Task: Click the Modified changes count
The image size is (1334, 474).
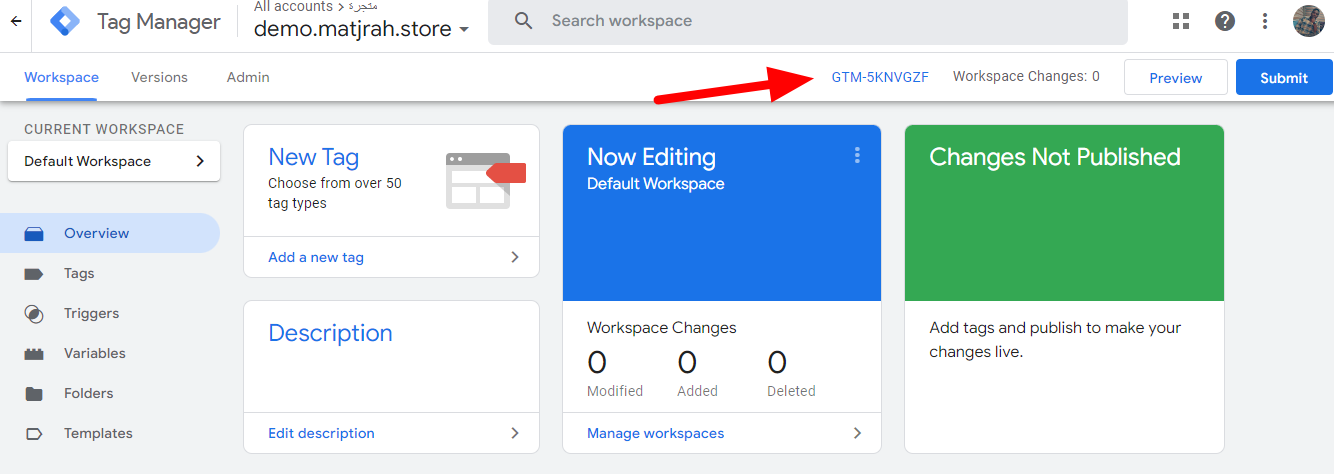Action: [x=597, y=362]
